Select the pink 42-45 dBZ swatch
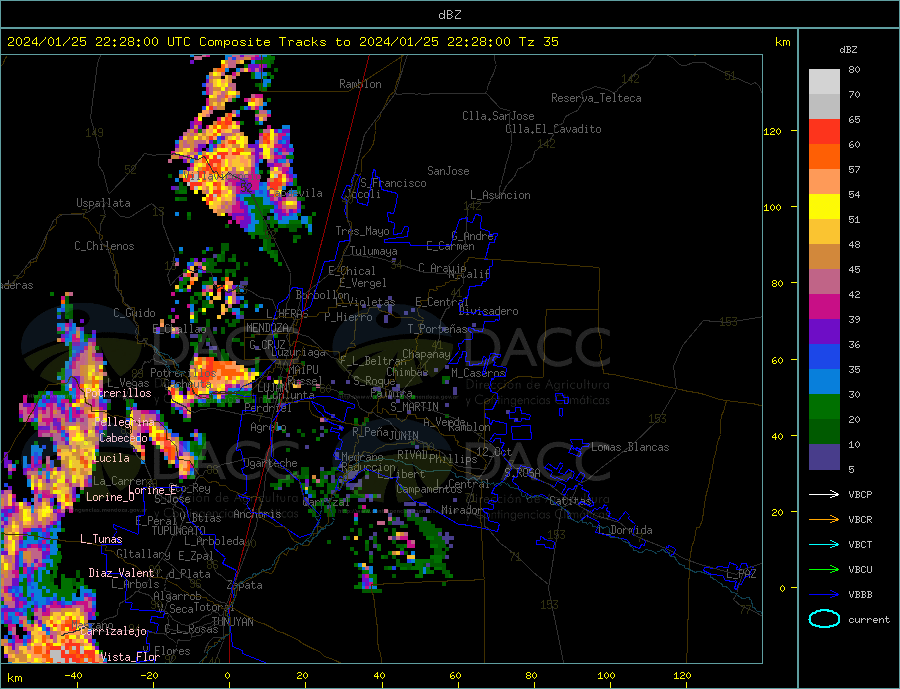The image size is (900, 689). pyautogui.click(x=824, y=282)
